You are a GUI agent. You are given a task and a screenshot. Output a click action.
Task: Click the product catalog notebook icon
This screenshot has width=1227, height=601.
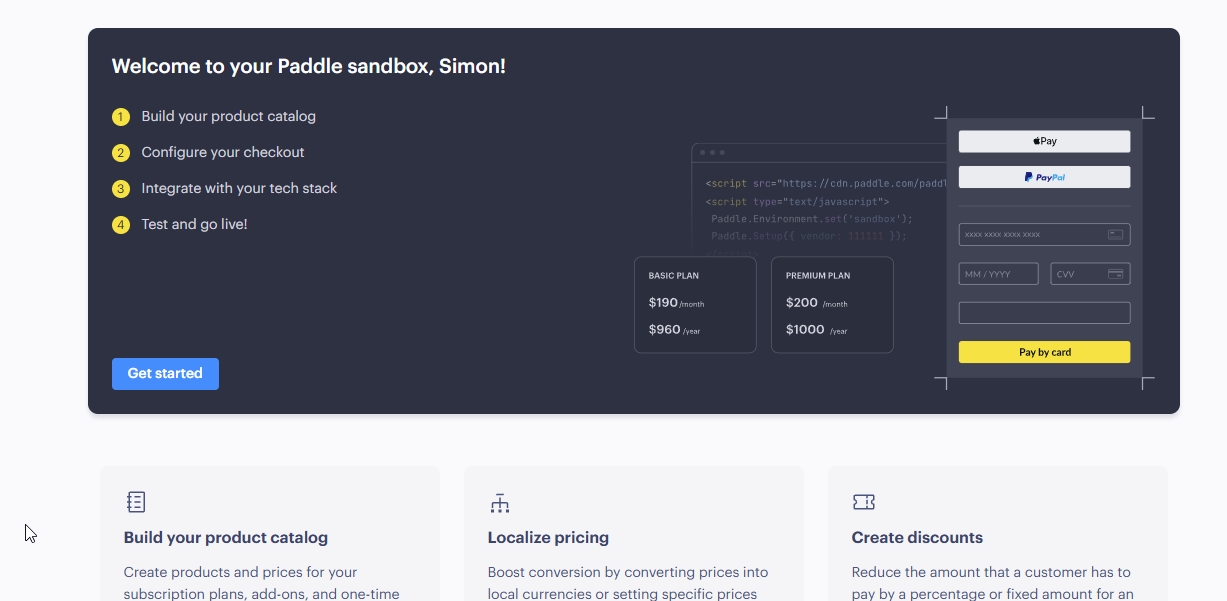[136, 502]
